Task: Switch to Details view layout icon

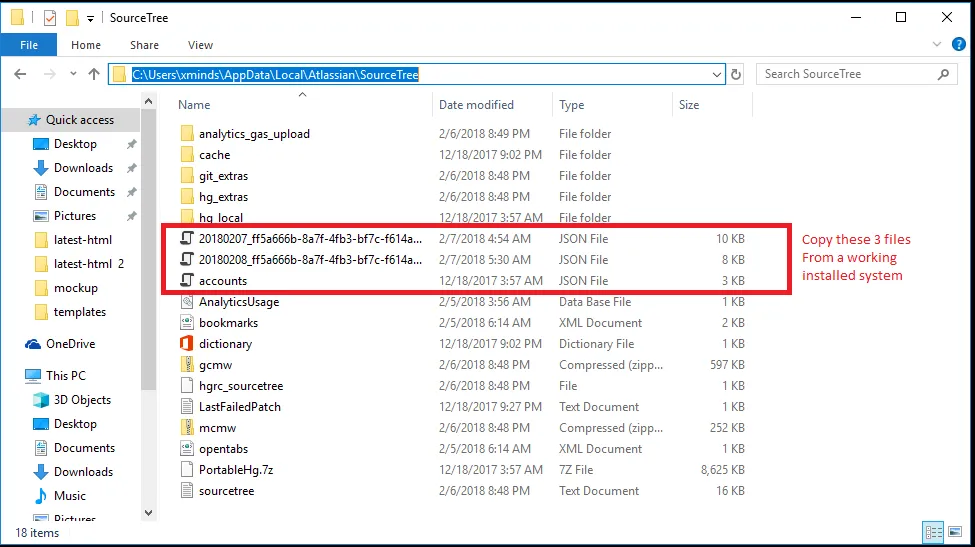Action: pos(933,532)
